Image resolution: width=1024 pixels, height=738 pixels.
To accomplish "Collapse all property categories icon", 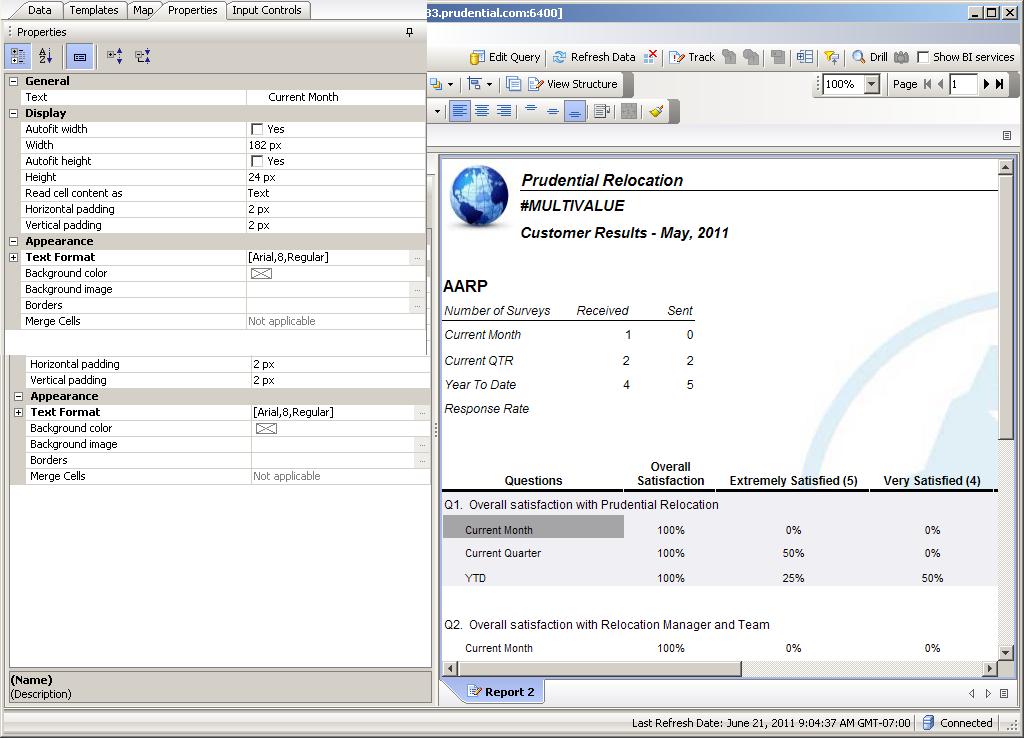I will 143,57.
